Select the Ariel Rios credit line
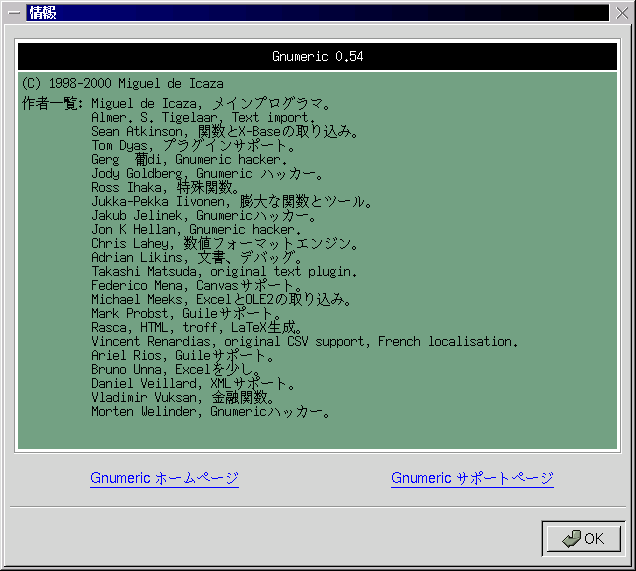This screenshot has height=571, width=636. tap(183, 355)
